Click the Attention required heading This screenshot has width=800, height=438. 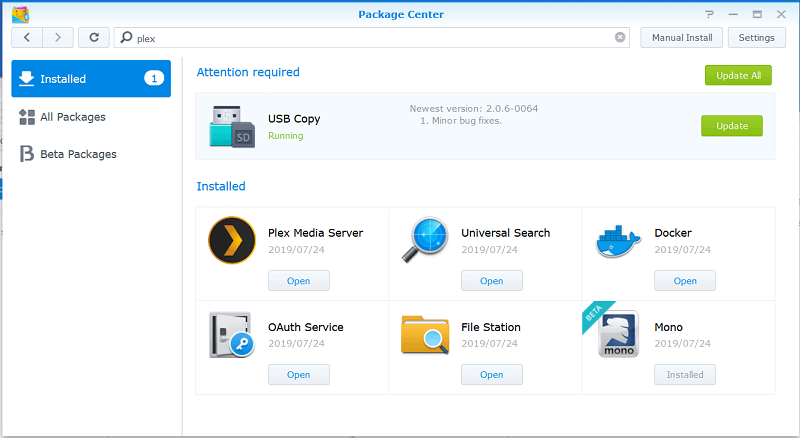coord(248,72)
